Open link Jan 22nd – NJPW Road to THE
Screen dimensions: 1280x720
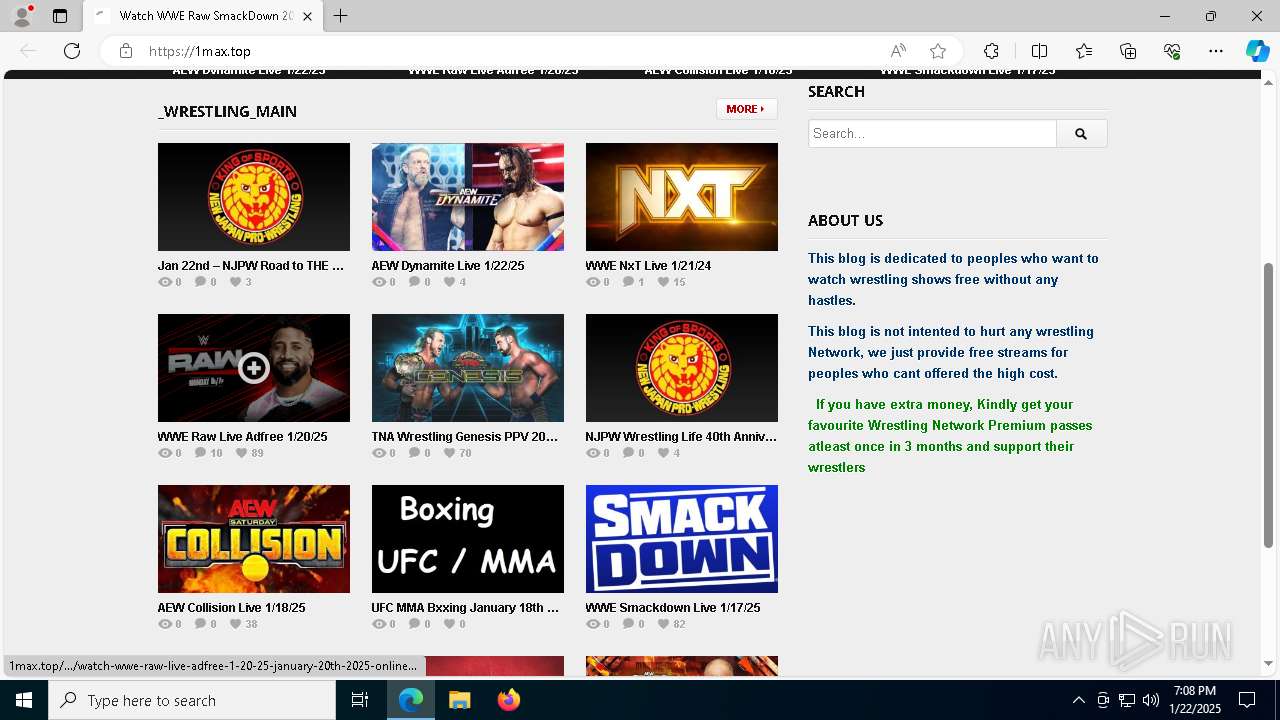tap(251, 266)
